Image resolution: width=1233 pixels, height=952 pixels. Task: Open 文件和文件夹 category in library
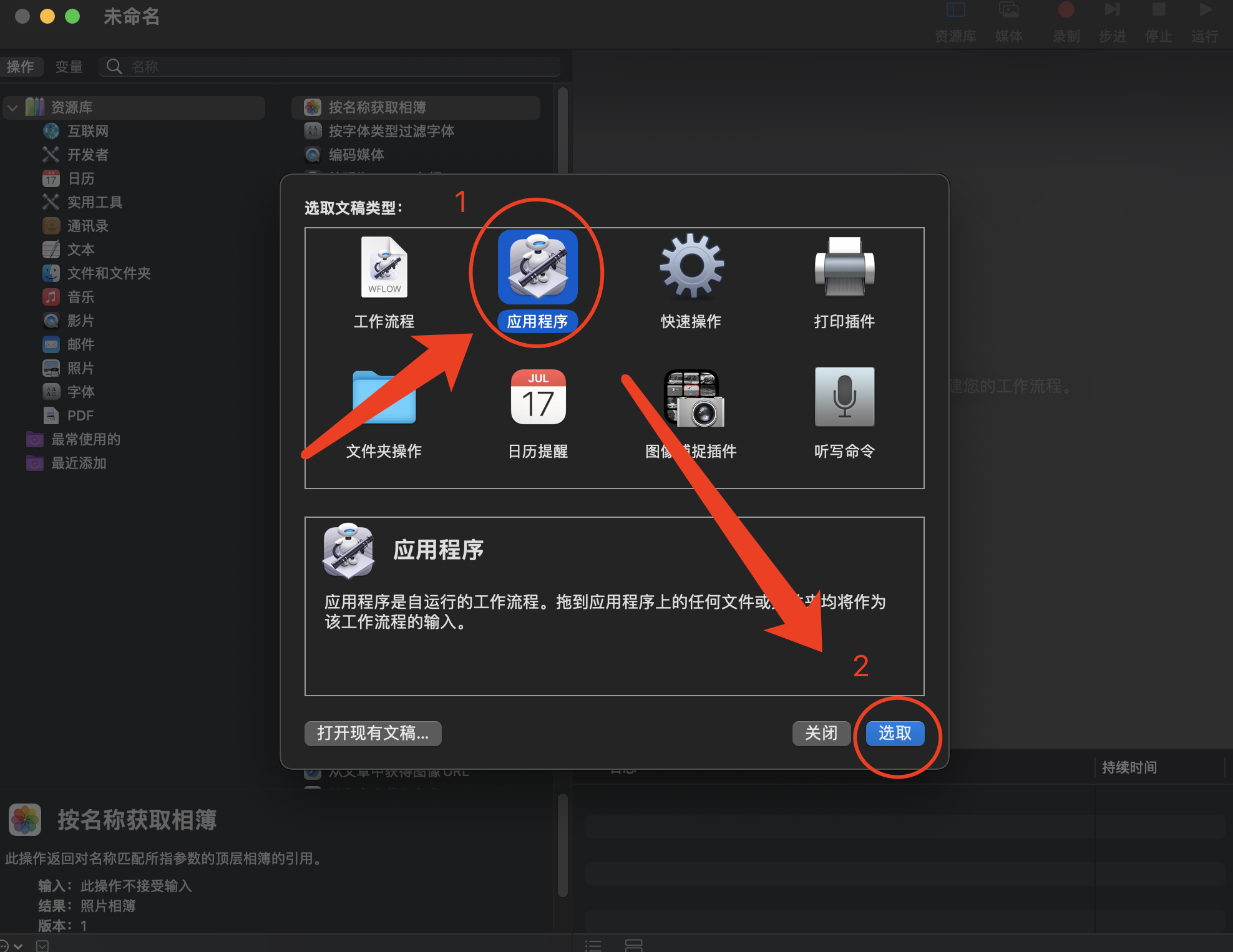coord(109,273)
